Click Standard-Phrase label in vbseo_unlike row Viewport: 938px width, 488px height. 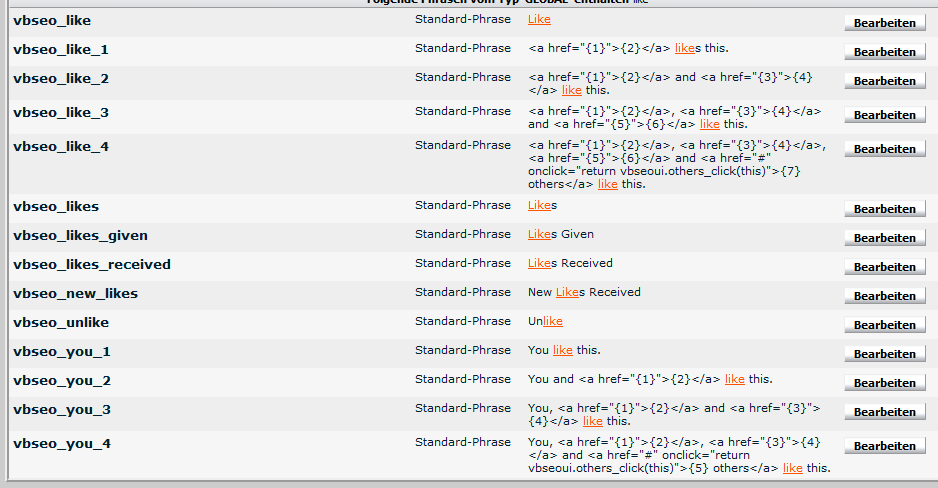463,321
